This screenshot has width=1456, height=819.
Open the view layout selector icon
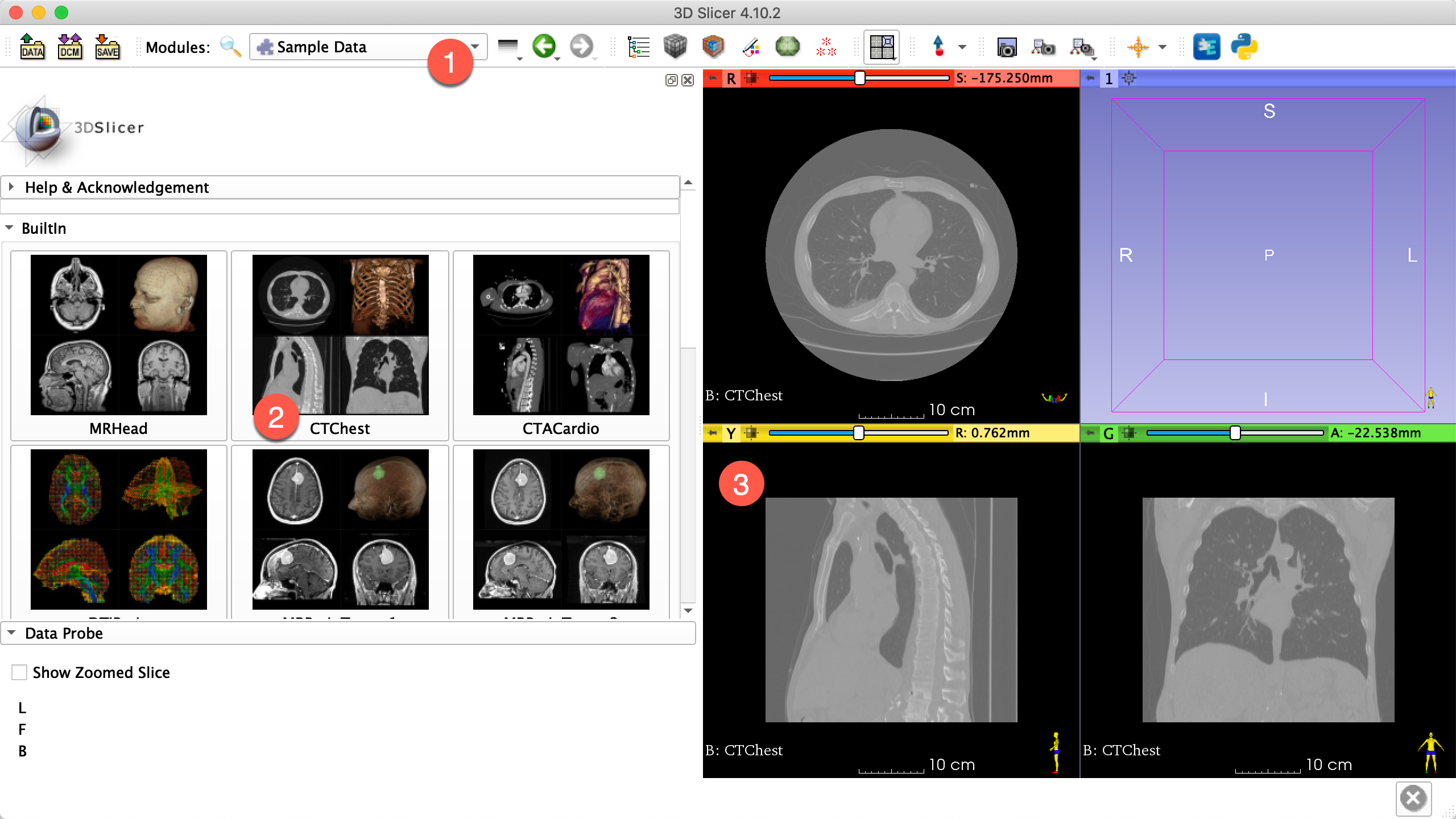pos(882,47)
